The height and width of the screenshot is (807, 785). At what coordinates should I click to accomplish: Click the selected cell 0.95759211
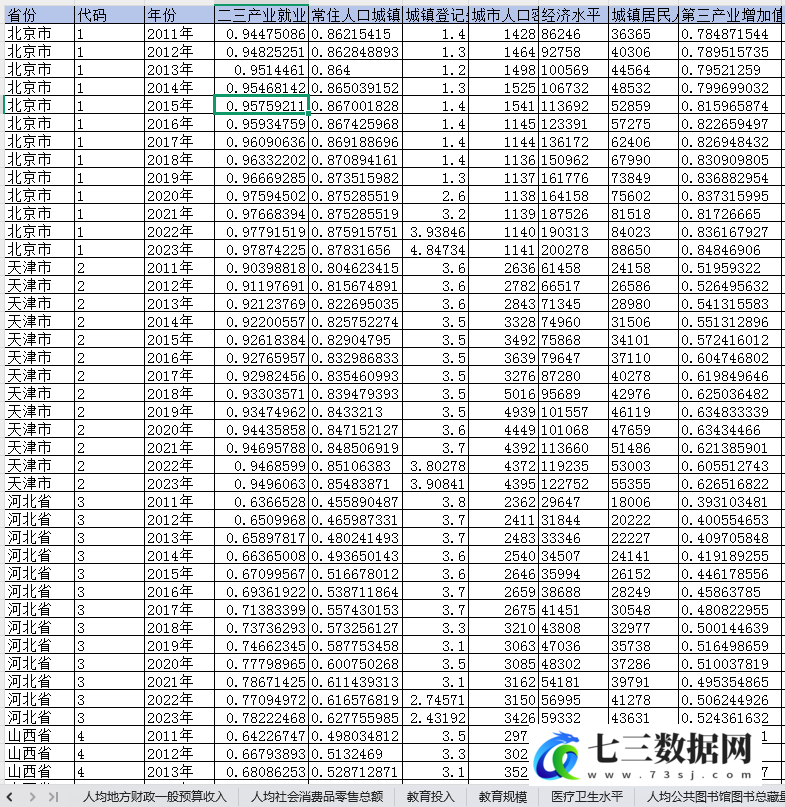click(x=261, y=106)
